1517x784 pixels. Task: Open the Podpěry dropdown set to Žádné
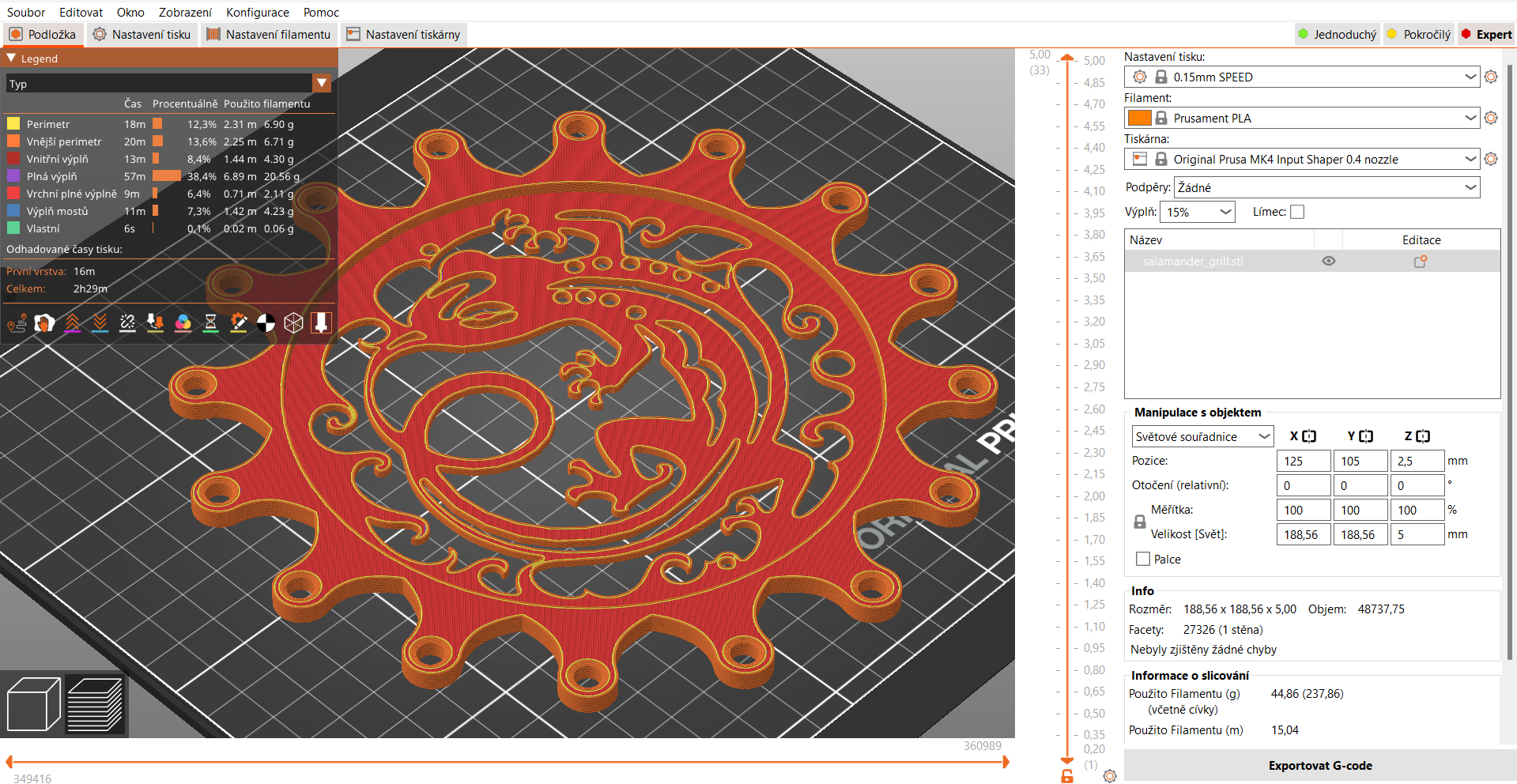click(1326, 187)
